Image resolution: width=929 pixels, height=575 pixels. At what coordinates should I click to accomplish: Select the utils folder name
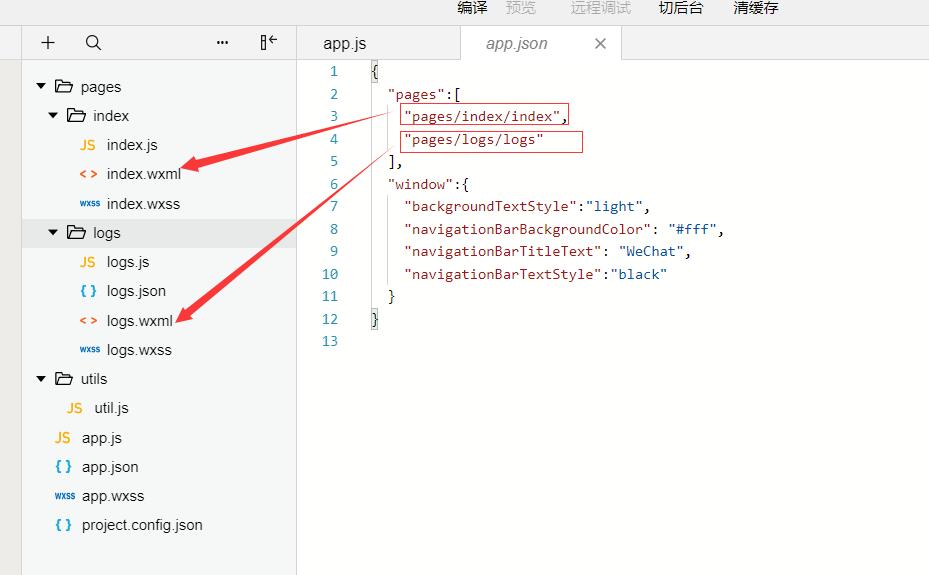94,379
